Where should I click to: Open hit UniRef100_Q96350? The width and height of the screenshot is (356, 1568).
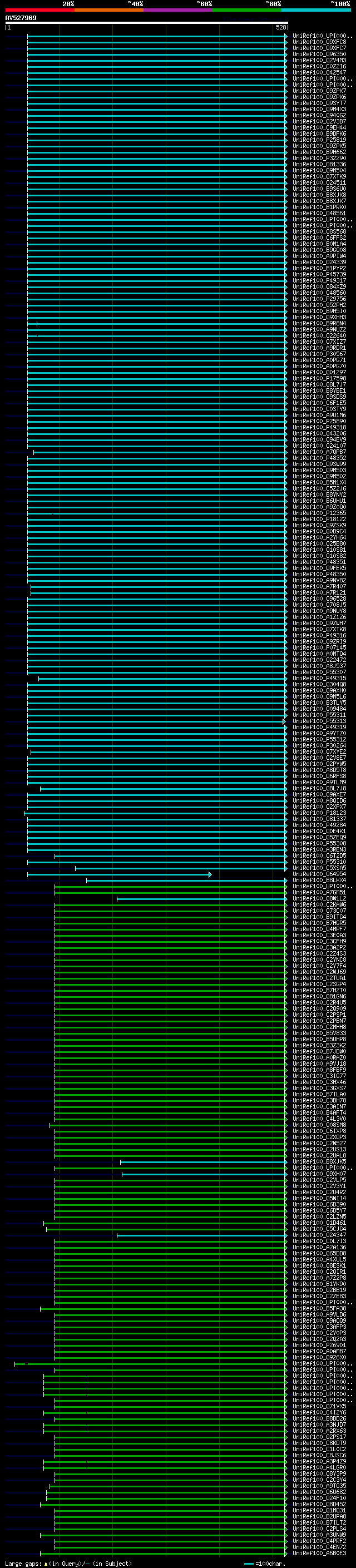[319, 54]
